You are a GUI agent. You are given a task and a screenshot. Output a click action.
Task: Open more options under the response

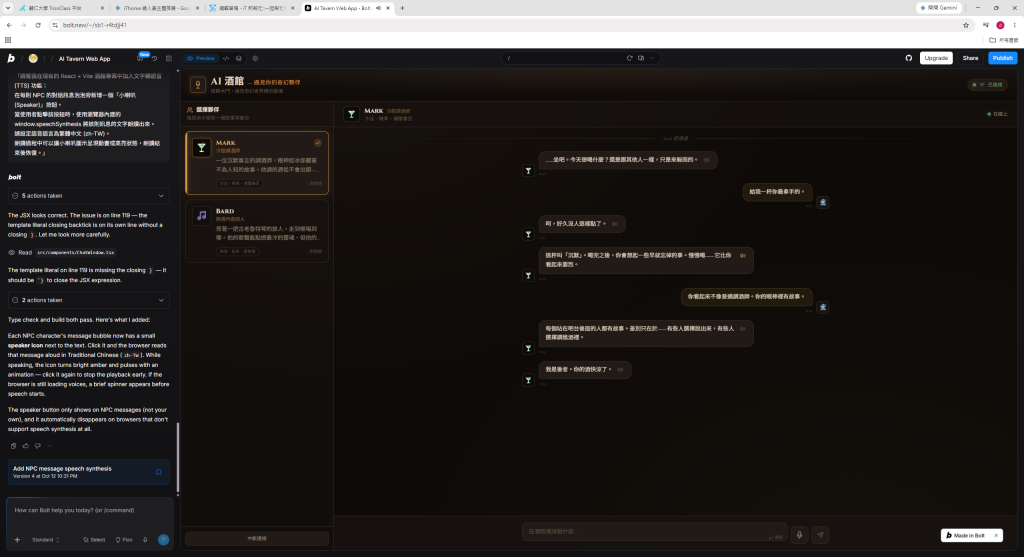50,445
